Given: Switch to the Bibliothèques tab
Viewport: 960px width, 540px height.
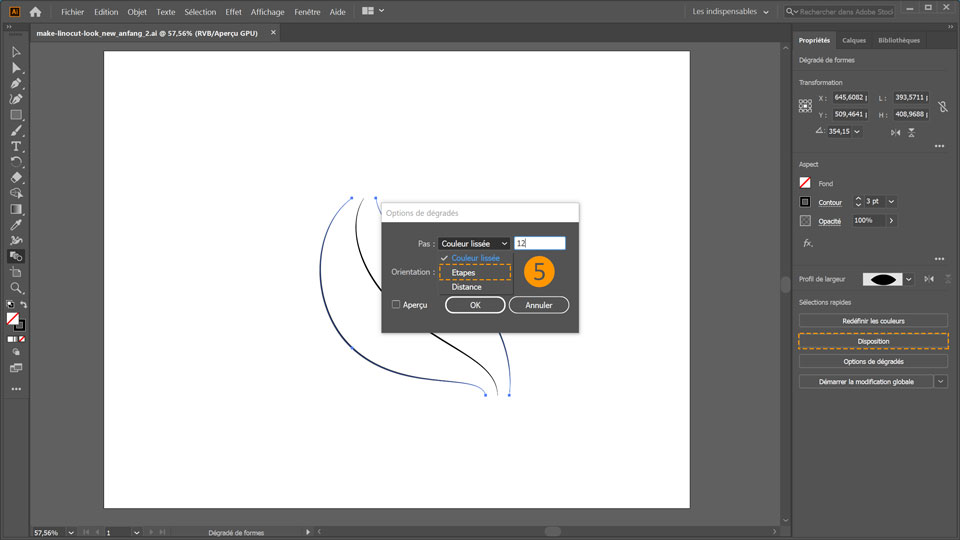Looking at the screenshot, I should pos(899,40).
